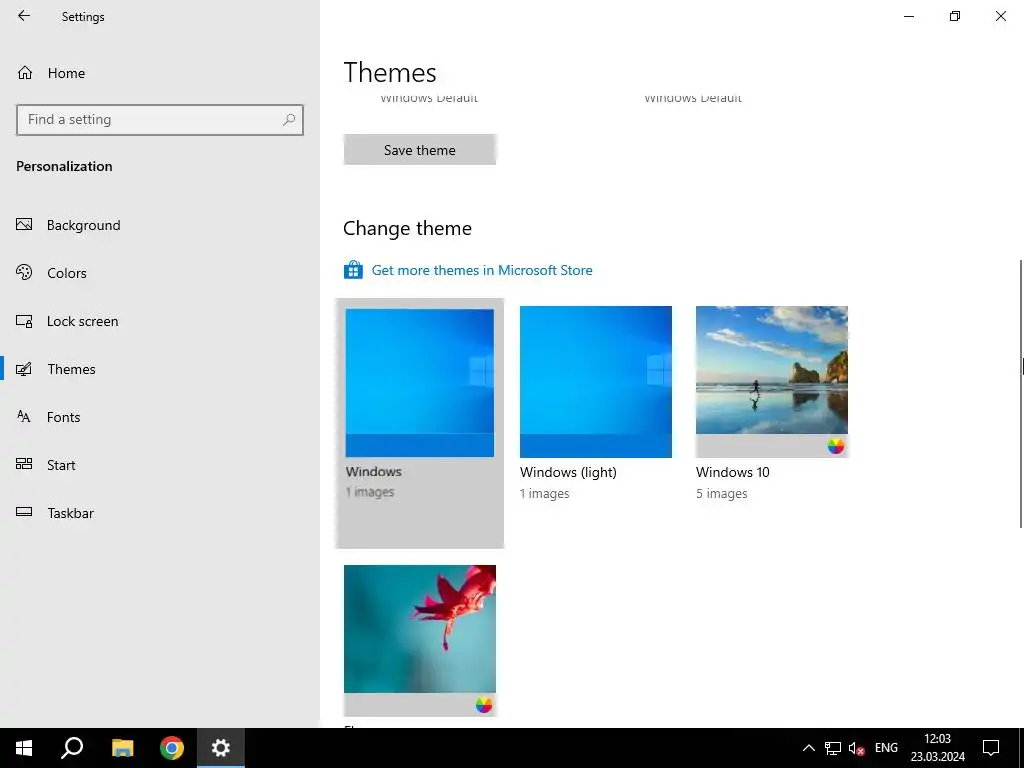
Task: Open Get more themes in Microsoft Store
Action: pyautogui.click(x=482, y=270)
